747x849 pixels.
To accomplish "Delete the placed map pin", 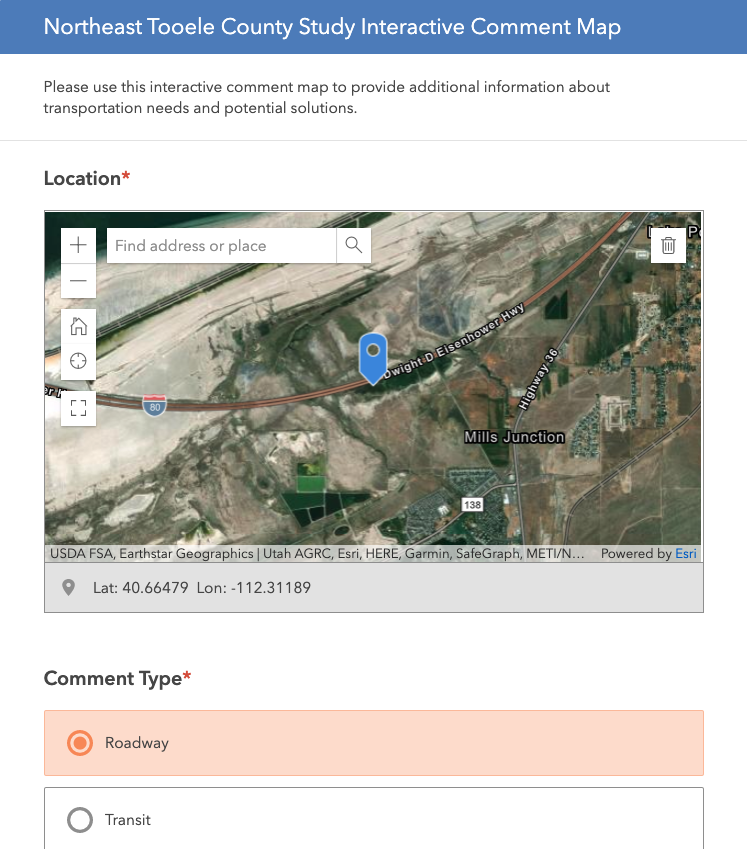I will (668, 245).
